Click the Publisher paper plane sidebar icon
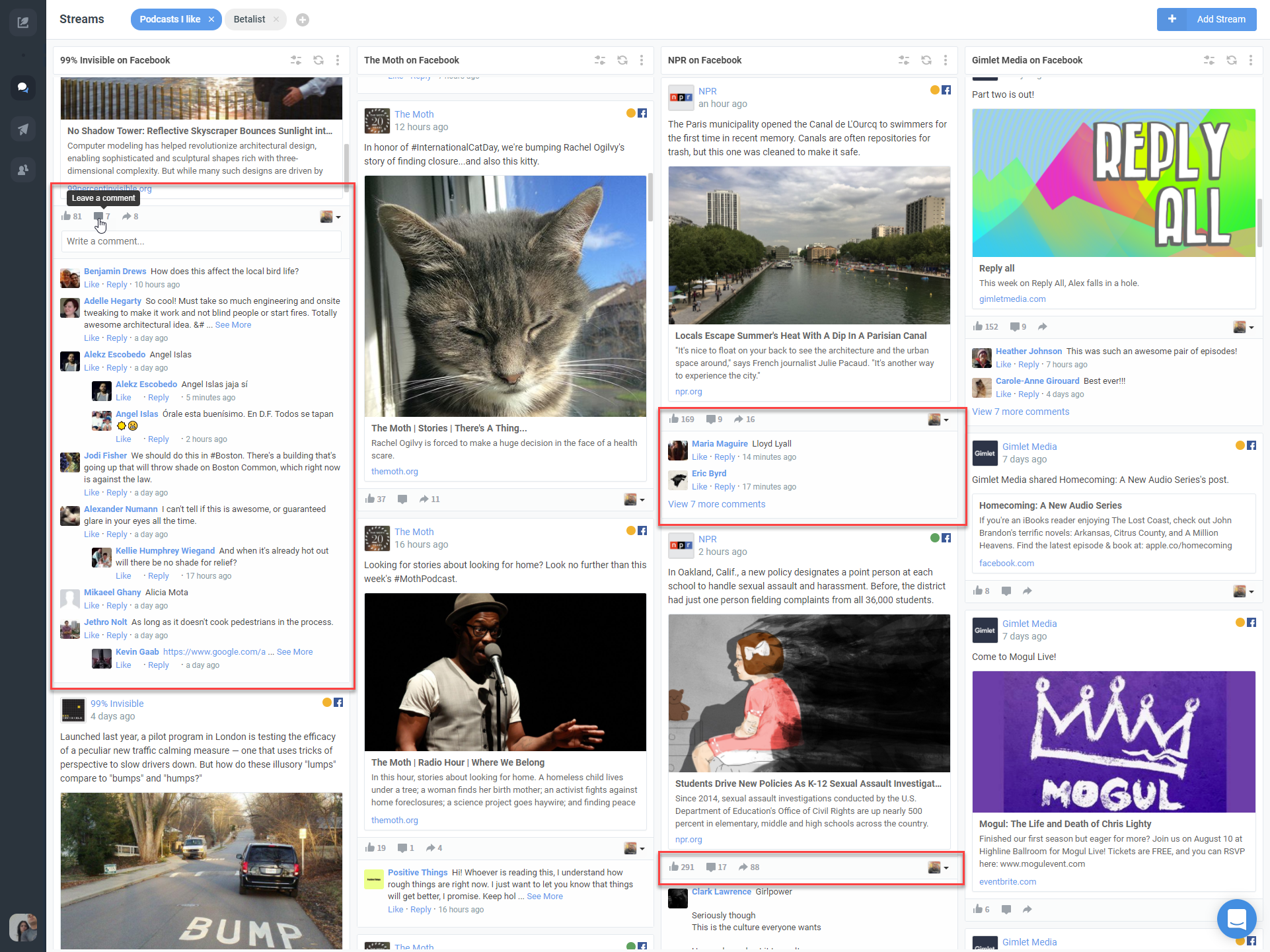1270x952 pixels. pyautogui.click(x=23, y=129)
